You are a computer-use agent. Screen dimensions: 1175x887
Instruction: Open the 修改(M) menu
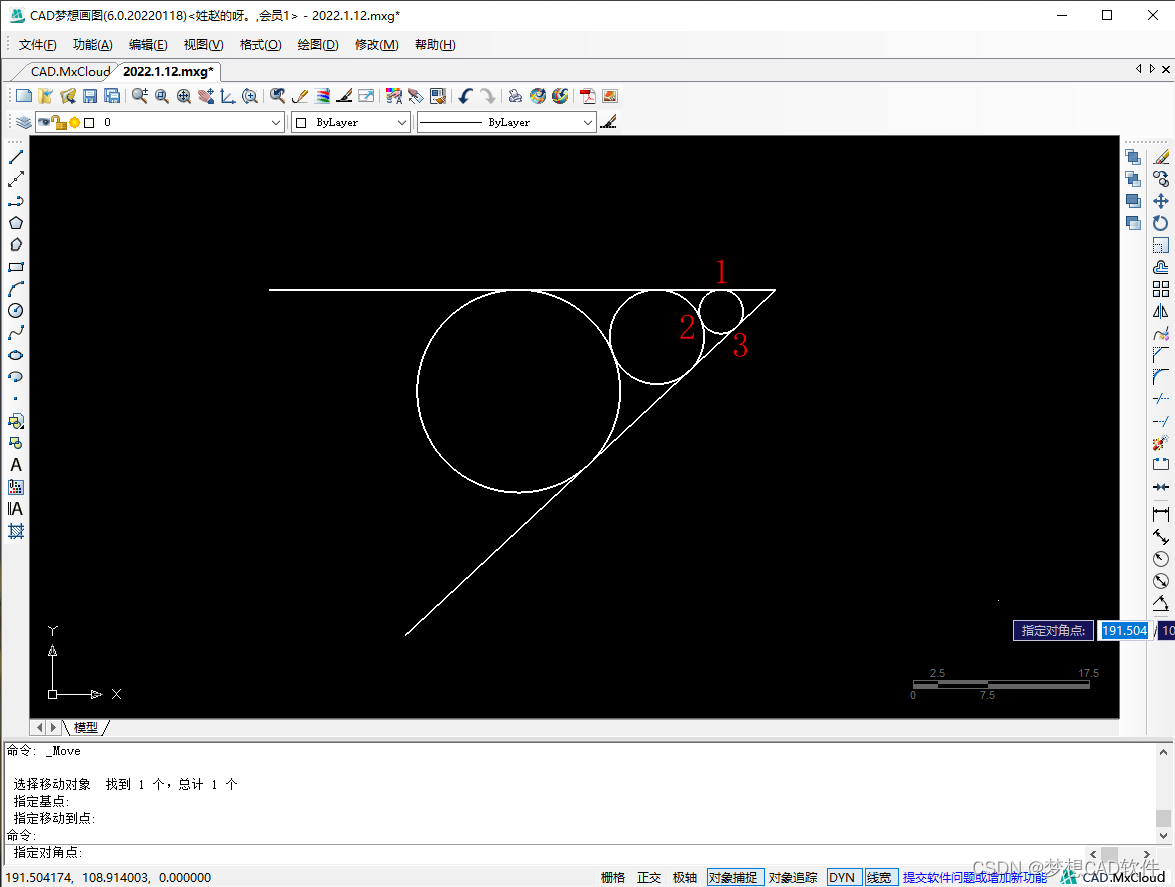(376, 45)
